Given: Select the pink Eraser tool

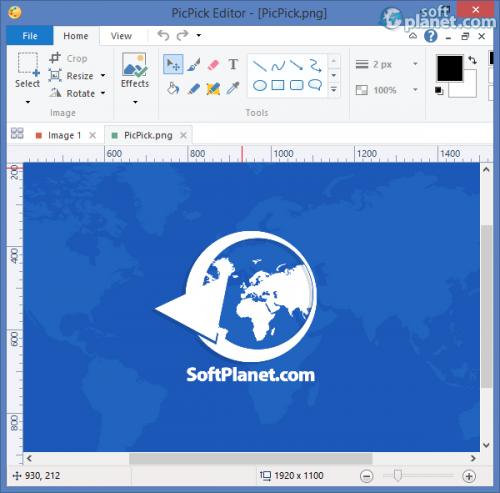Looking at the screenshot, I should (213, 64).
